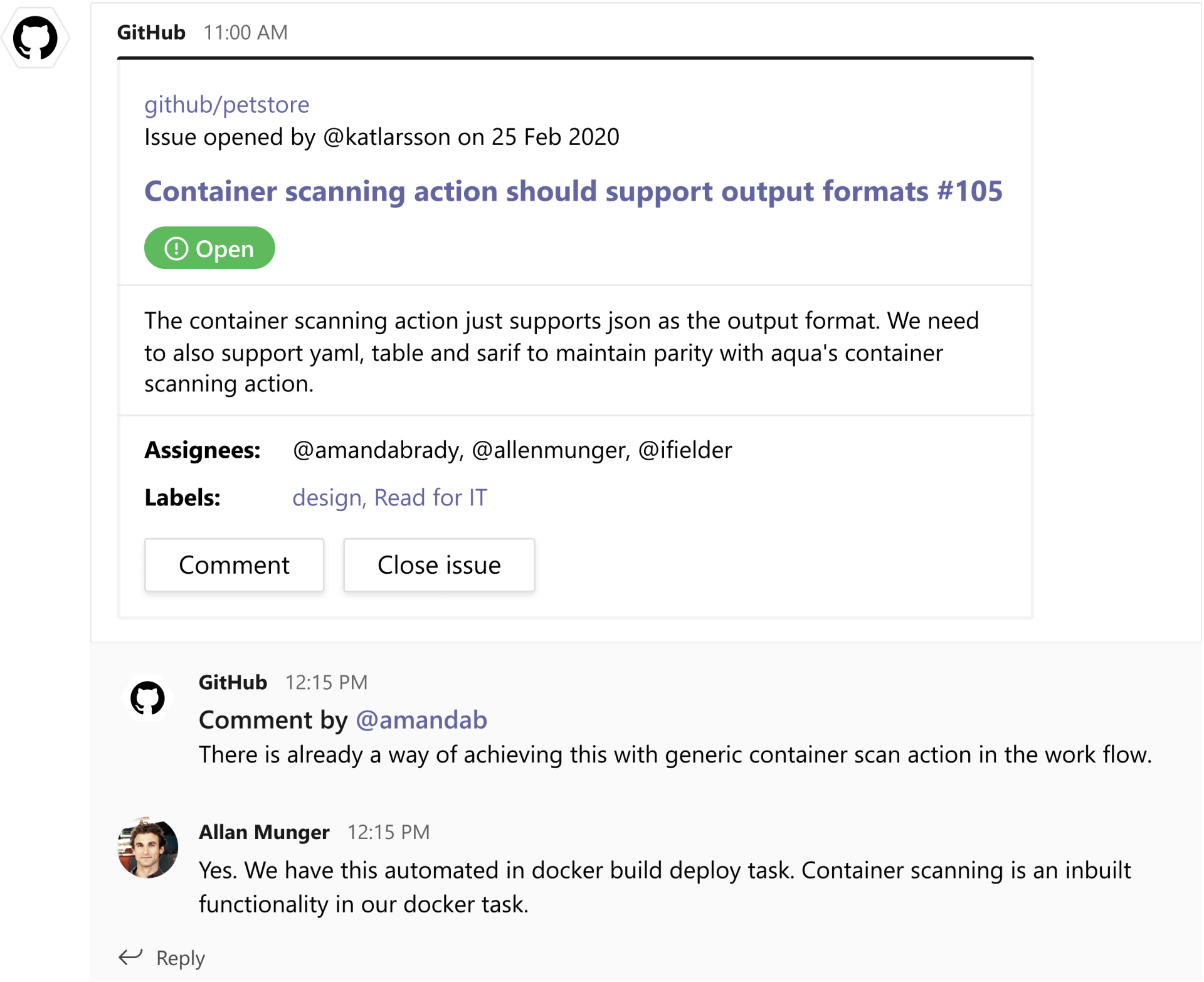Click the 12:15 PM timestamp on Allan's message
1204x982 pixels.
pos(389,832)
